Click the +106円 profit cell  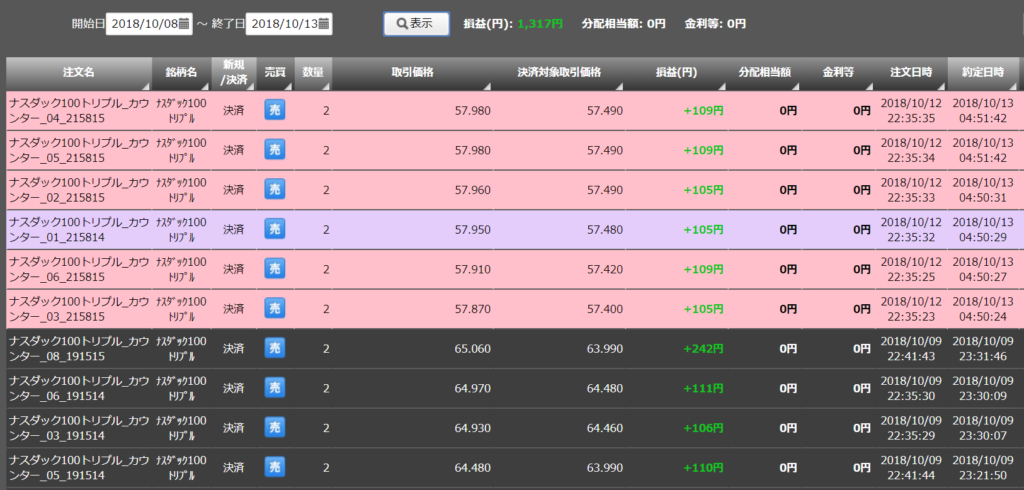click(703, 429)
